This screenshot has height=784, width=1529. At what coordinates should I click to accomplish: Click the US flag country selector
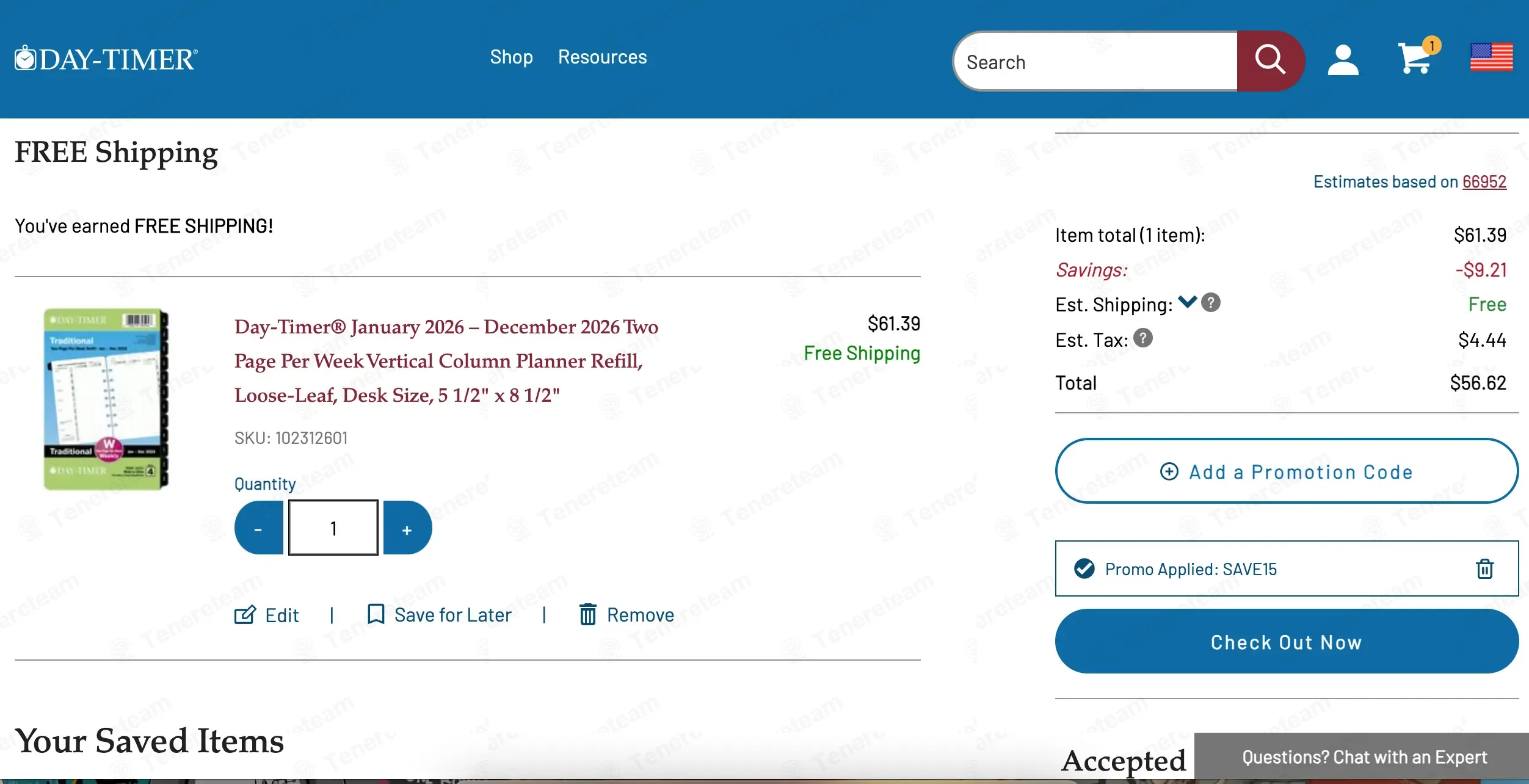click(1491, 57)
